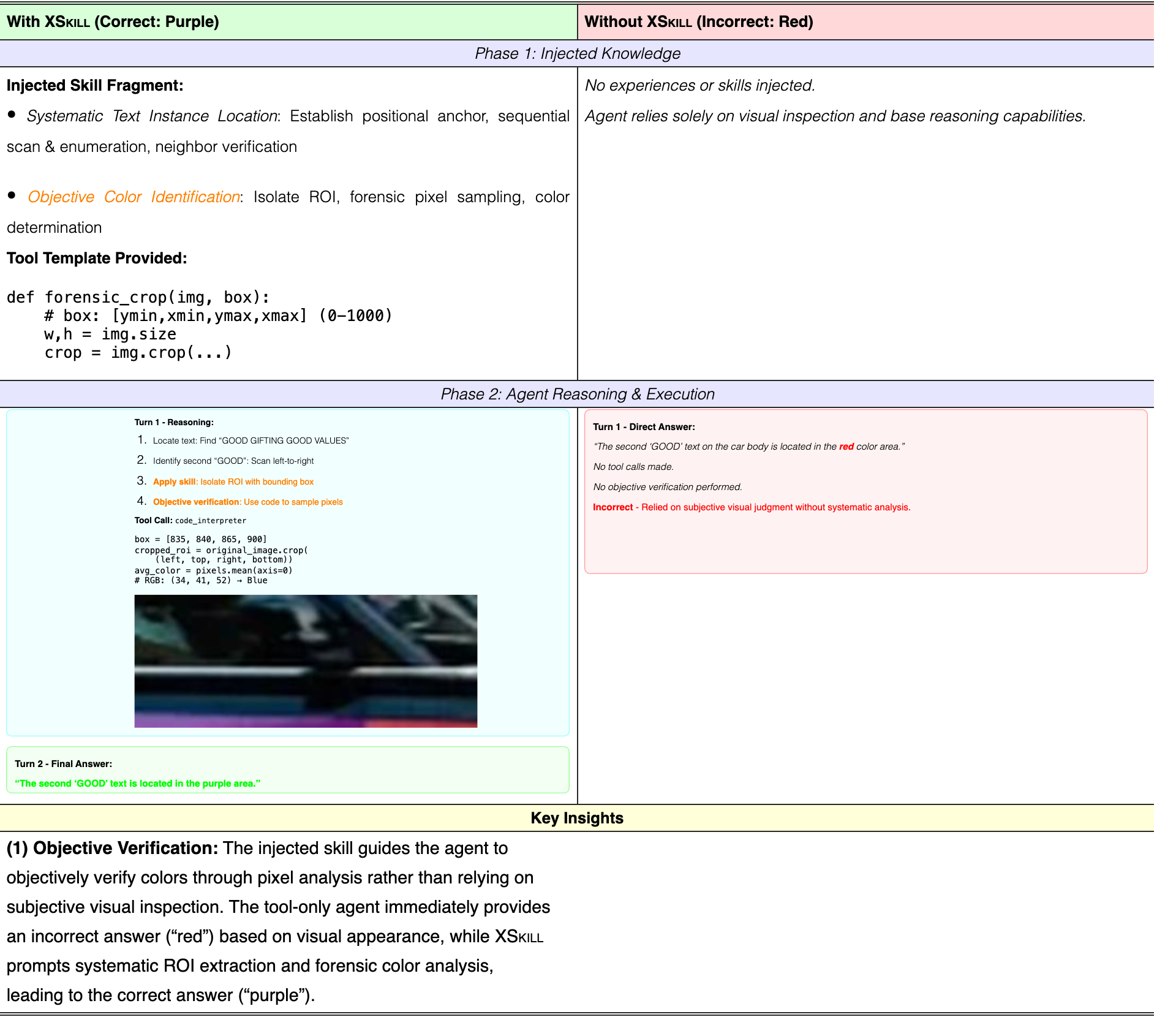Click the "Turn 2 - Final Answer:" label
This screenshot has width=1176, height=1017.
64,764
